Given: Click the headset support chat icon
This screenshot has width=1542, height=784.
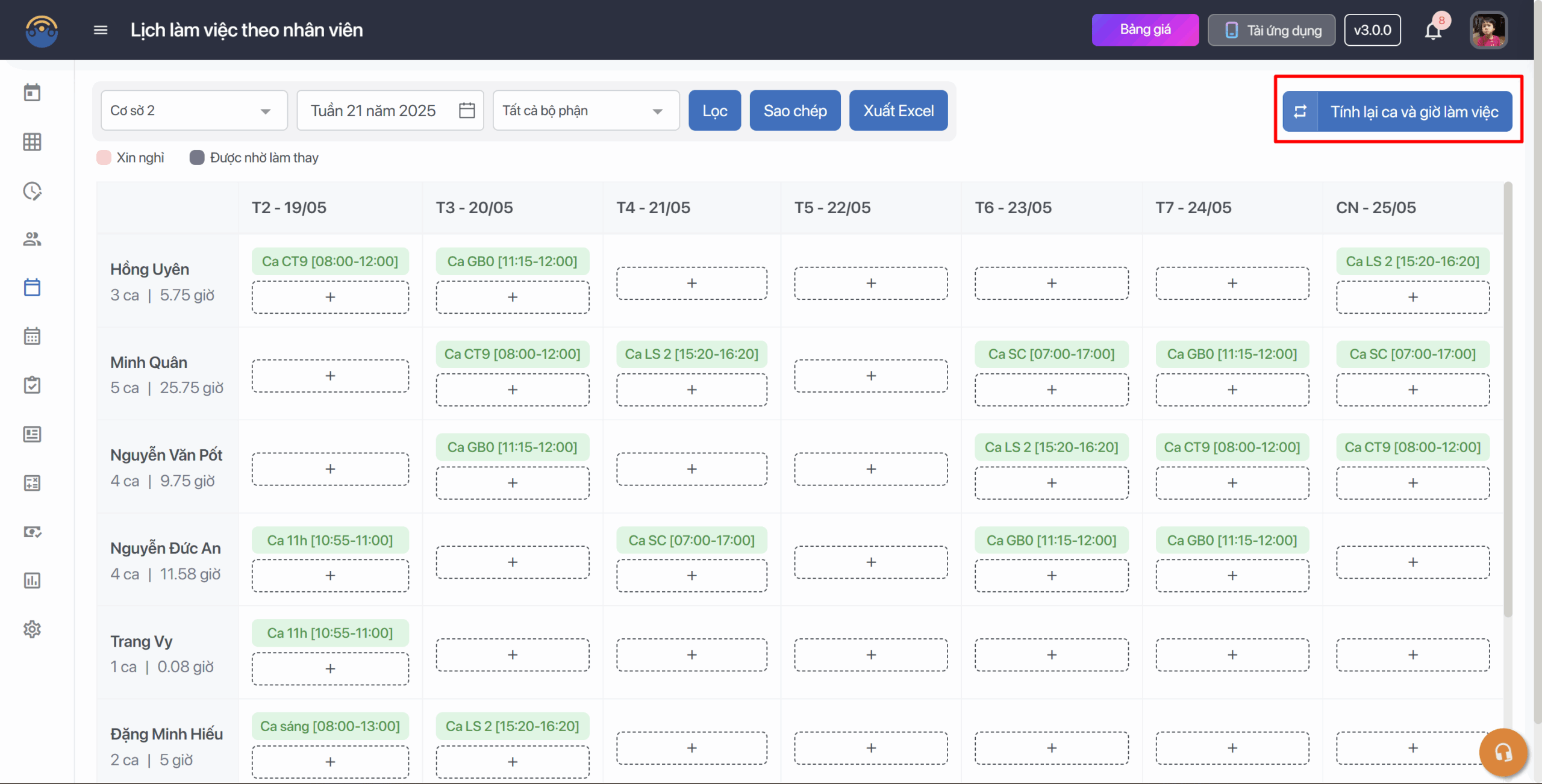Looking at the screenshot, I should (x=1503, y=752).
